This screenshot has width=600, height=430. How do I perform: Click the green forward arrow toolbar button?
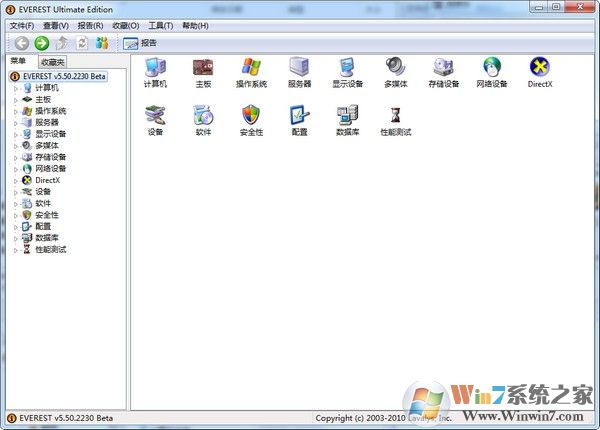pyautogui.click(x=41, y=43)
